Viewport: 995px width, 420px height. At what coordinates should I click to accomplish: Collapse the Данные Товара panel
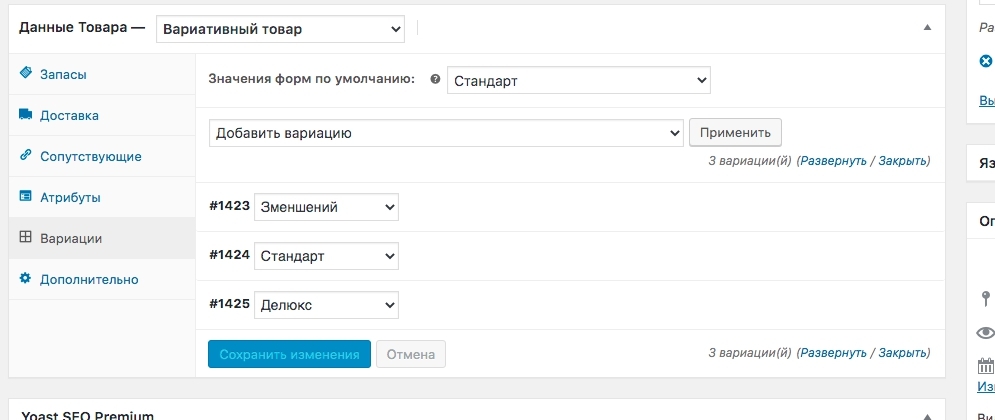927,28
